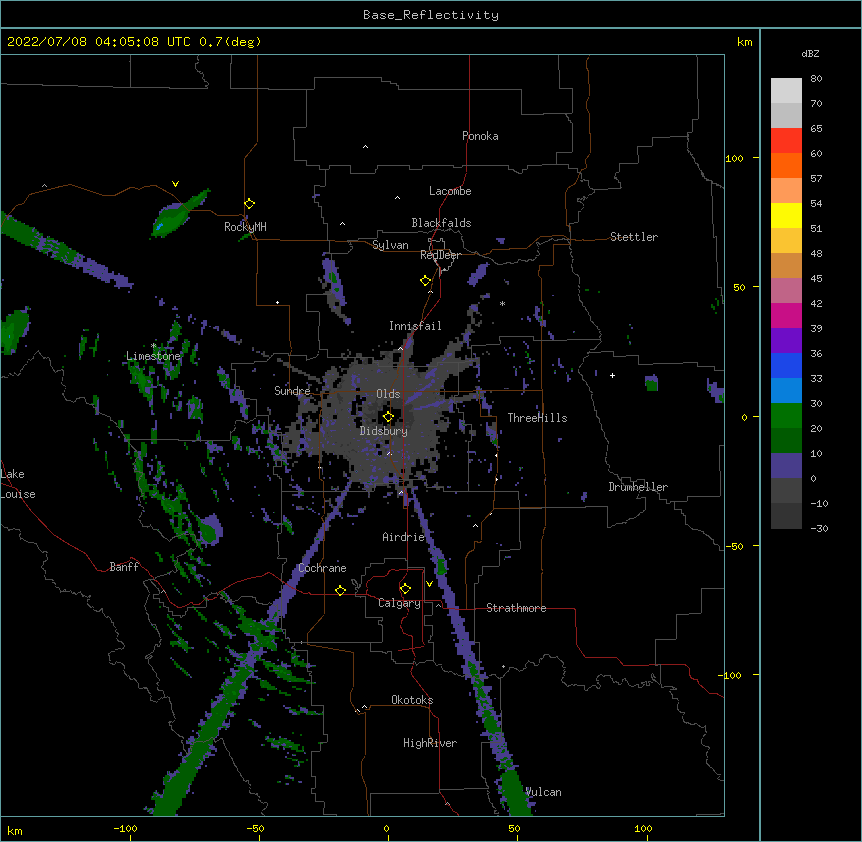Click the Base_Reflectivity title
Image resolution: width=862 pixels, height=842 pixels.
(431, 15)
